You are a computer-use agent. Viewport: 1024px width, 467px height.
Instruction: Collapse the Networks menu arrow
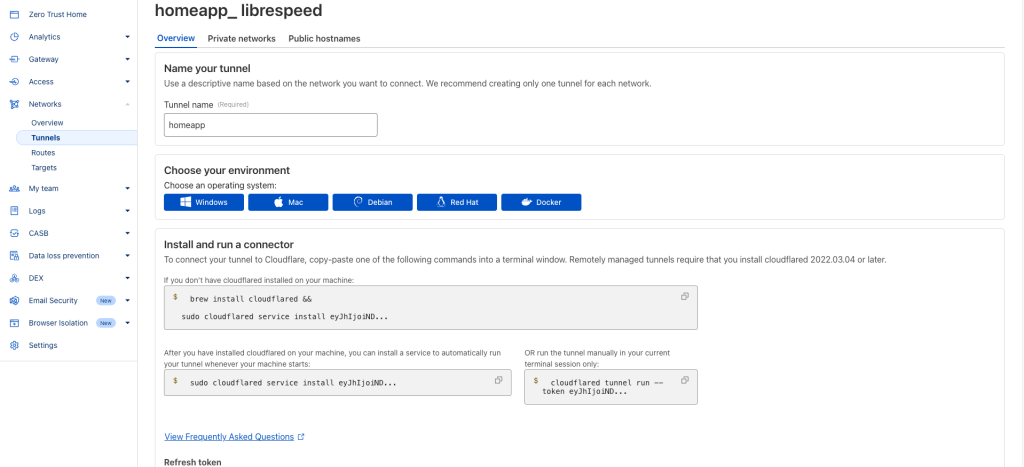tap(127, 105)
